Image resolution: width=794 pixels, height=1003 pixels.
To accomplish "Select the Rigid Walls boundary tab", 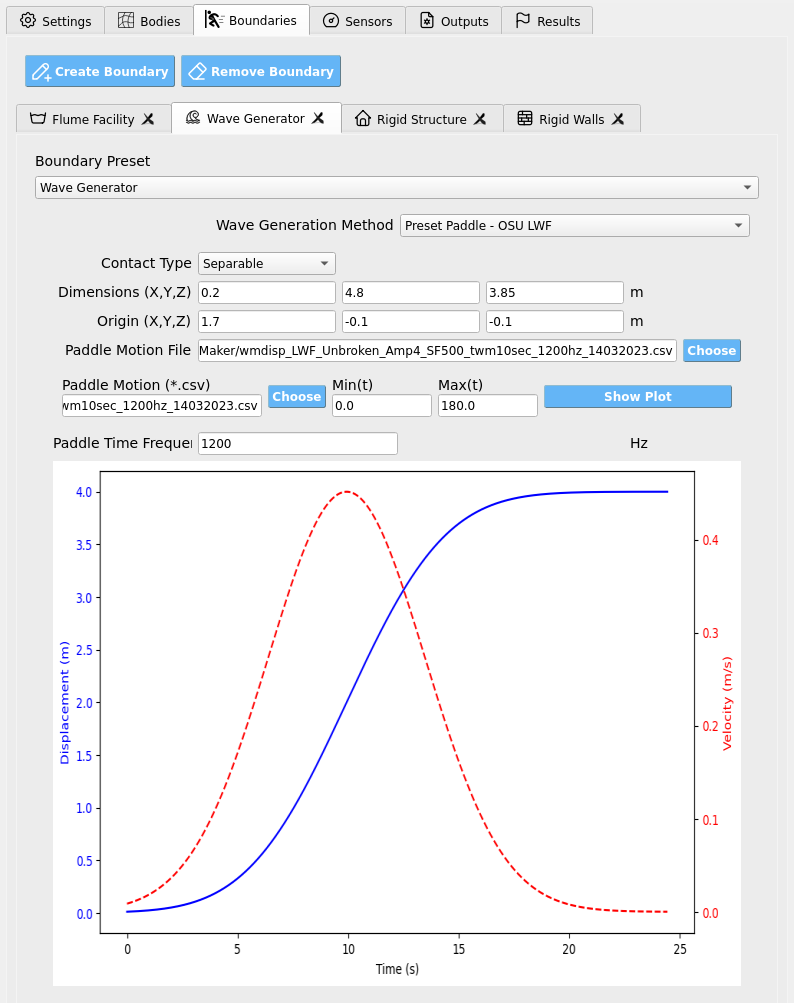I will (572, 119).
